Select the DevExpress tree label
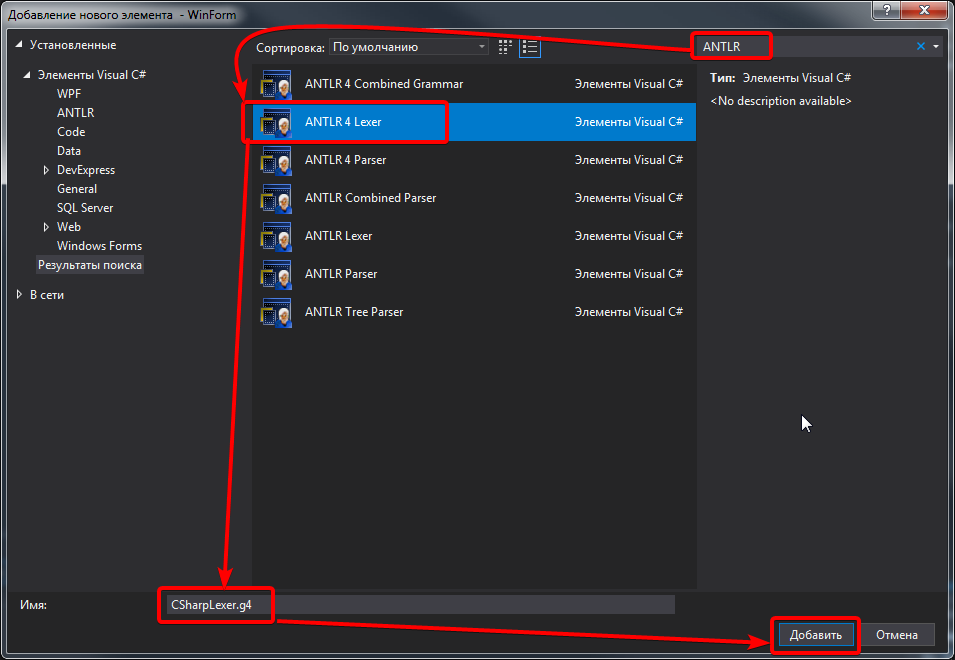This screenshot has height=660, width=955. pos(86,170)
